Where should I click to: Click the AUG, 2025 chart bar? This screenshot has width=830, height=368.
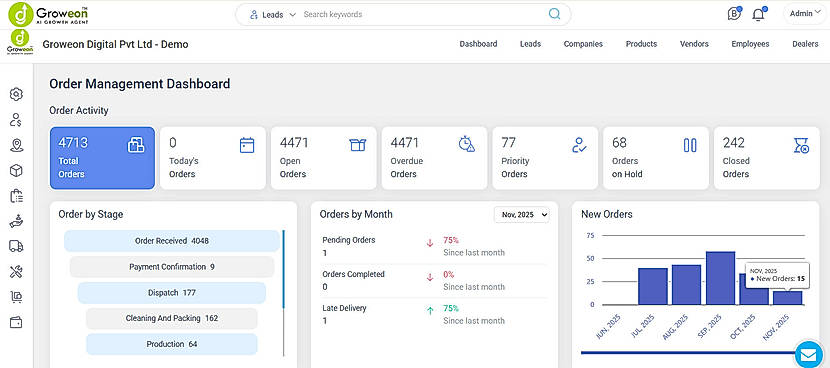[687, 285]
